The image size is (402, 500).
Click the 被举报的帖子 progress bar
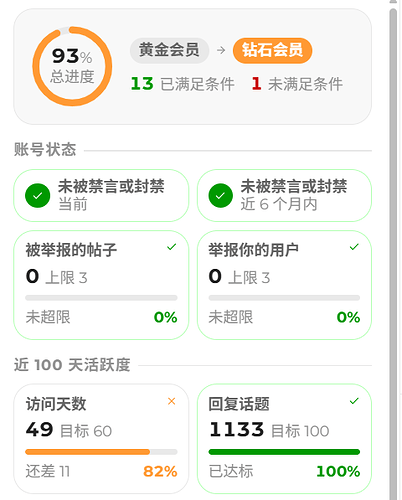(x=101, y=298)
